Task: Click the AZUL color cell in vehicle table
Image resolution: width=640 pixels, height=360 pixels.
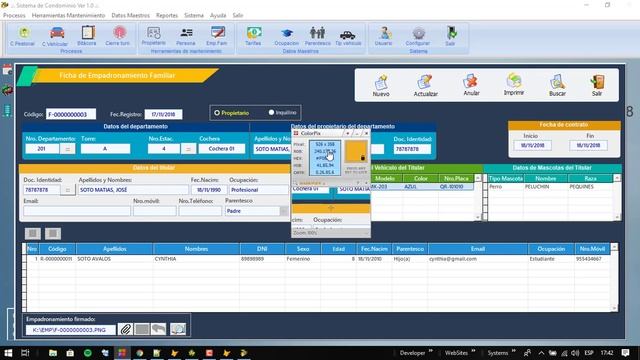Action: click(420, 187)
